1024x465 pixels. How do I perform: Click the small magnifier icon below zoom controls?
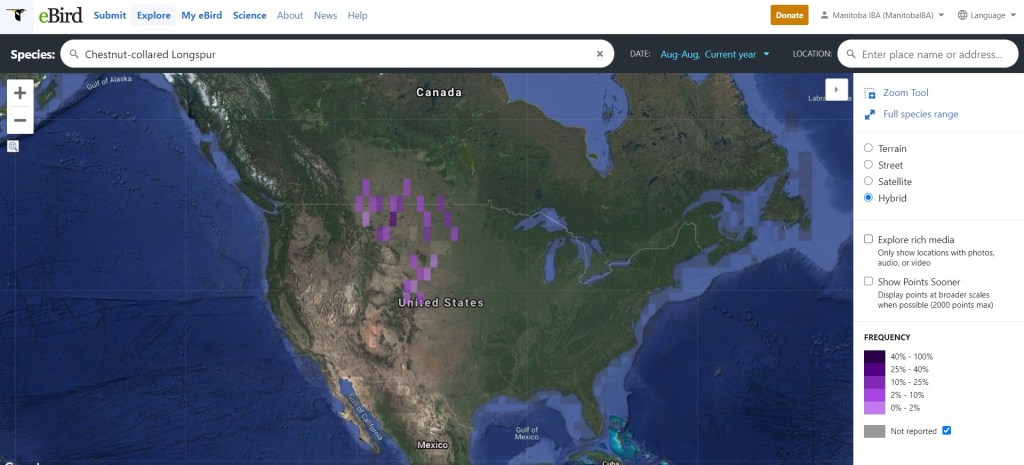[13, 146]
